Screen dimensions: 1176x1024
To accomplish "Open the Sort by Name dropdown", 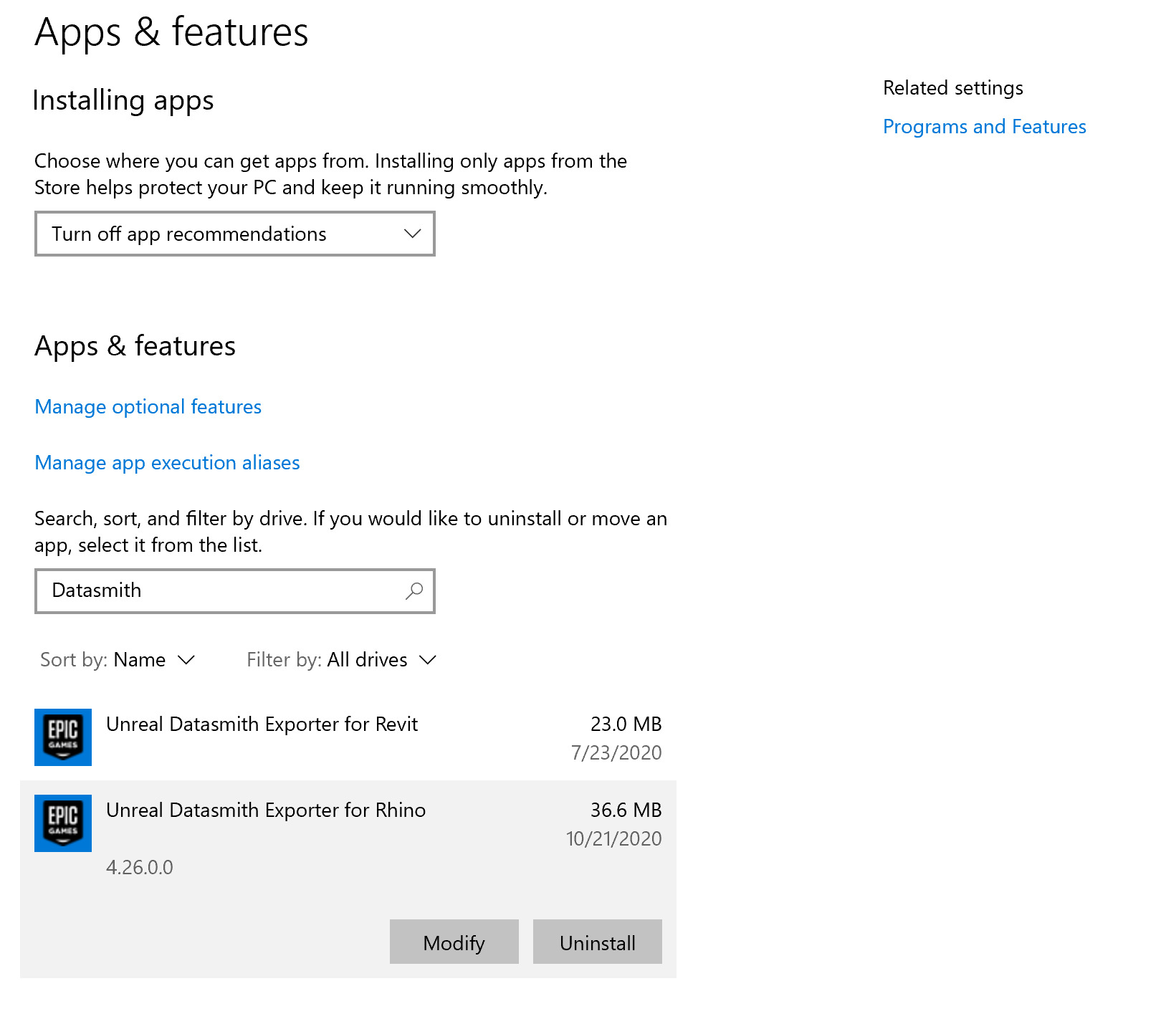I will tap(118, 659).
